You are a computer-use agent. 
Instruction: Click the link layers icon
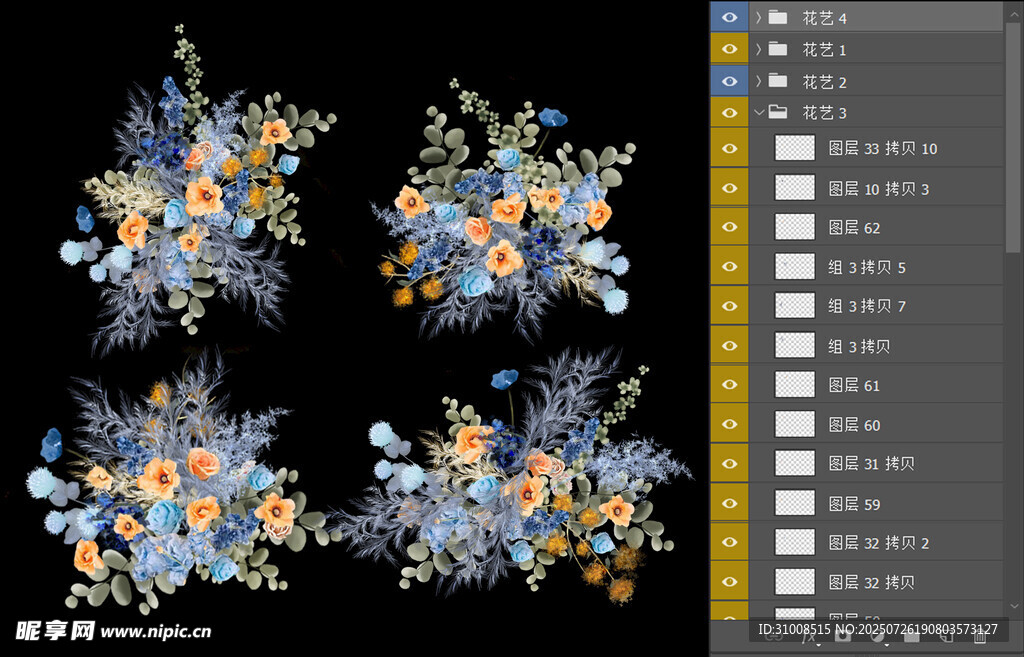[776, 635]
